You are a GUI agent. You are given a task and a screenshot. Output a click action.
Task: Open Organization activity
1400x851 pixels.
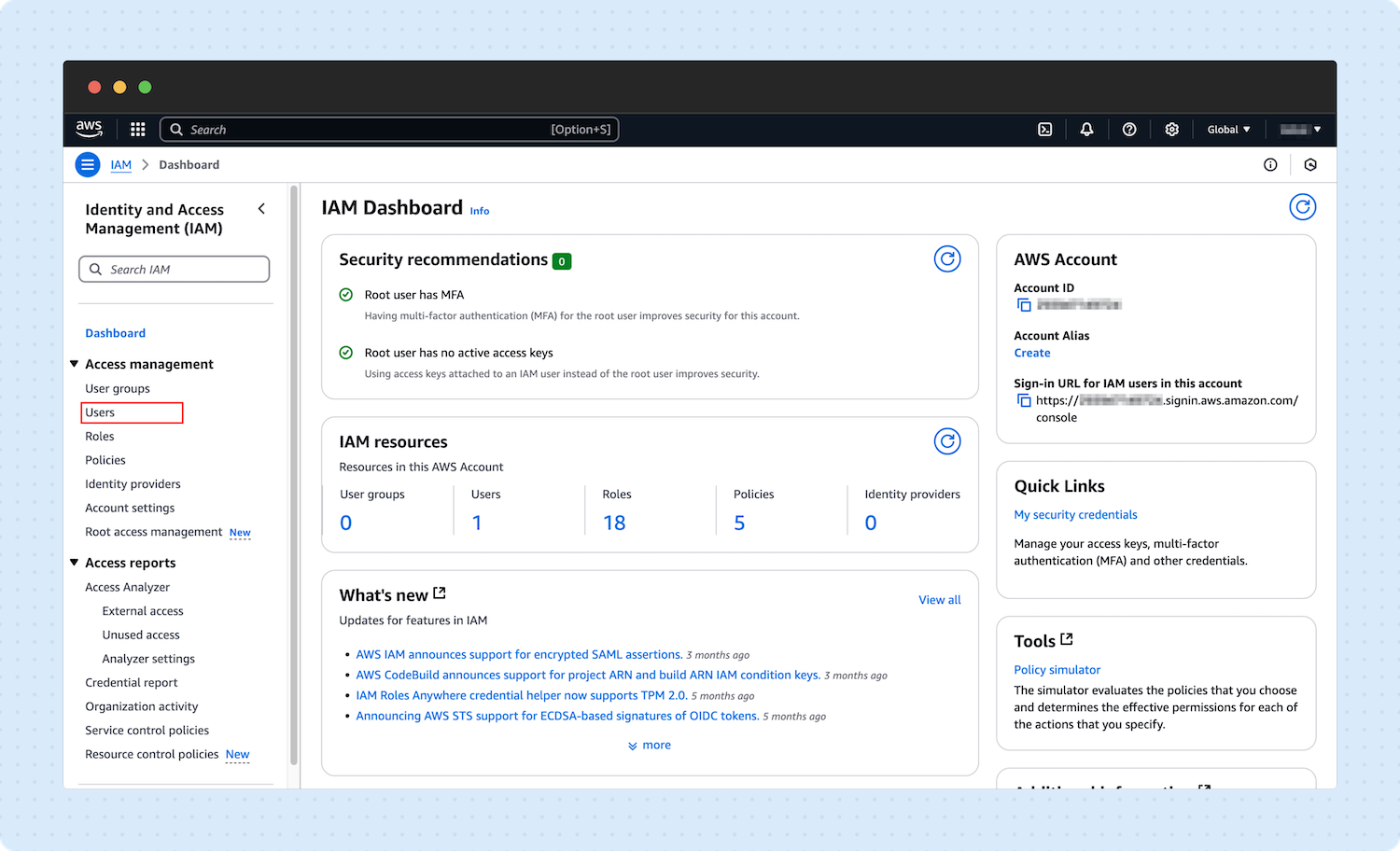(142, 706)
